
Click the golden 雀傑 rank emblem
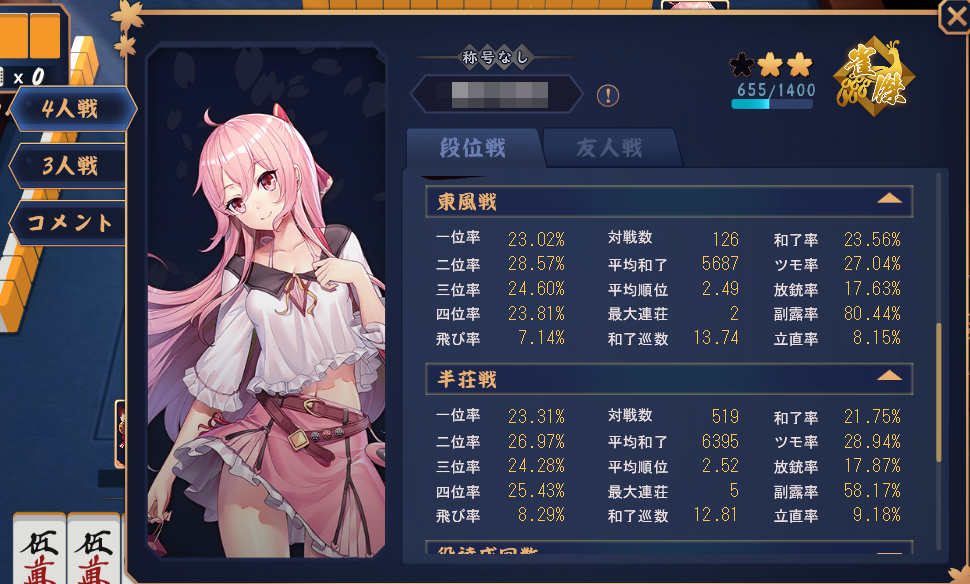[873, 77]
